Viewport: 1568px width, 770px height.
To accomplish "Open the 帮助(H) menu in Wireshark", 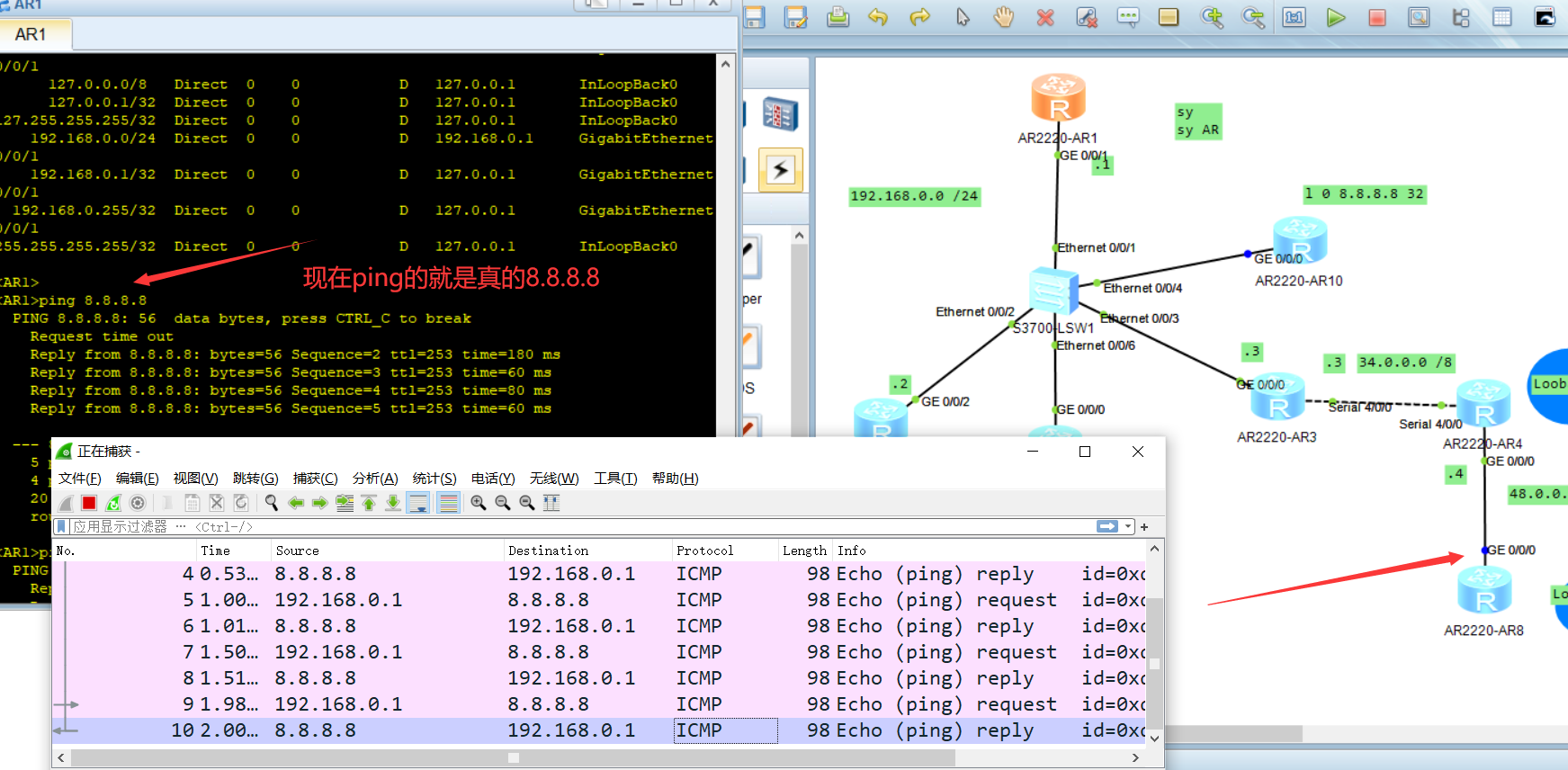I will coord(676,479).
